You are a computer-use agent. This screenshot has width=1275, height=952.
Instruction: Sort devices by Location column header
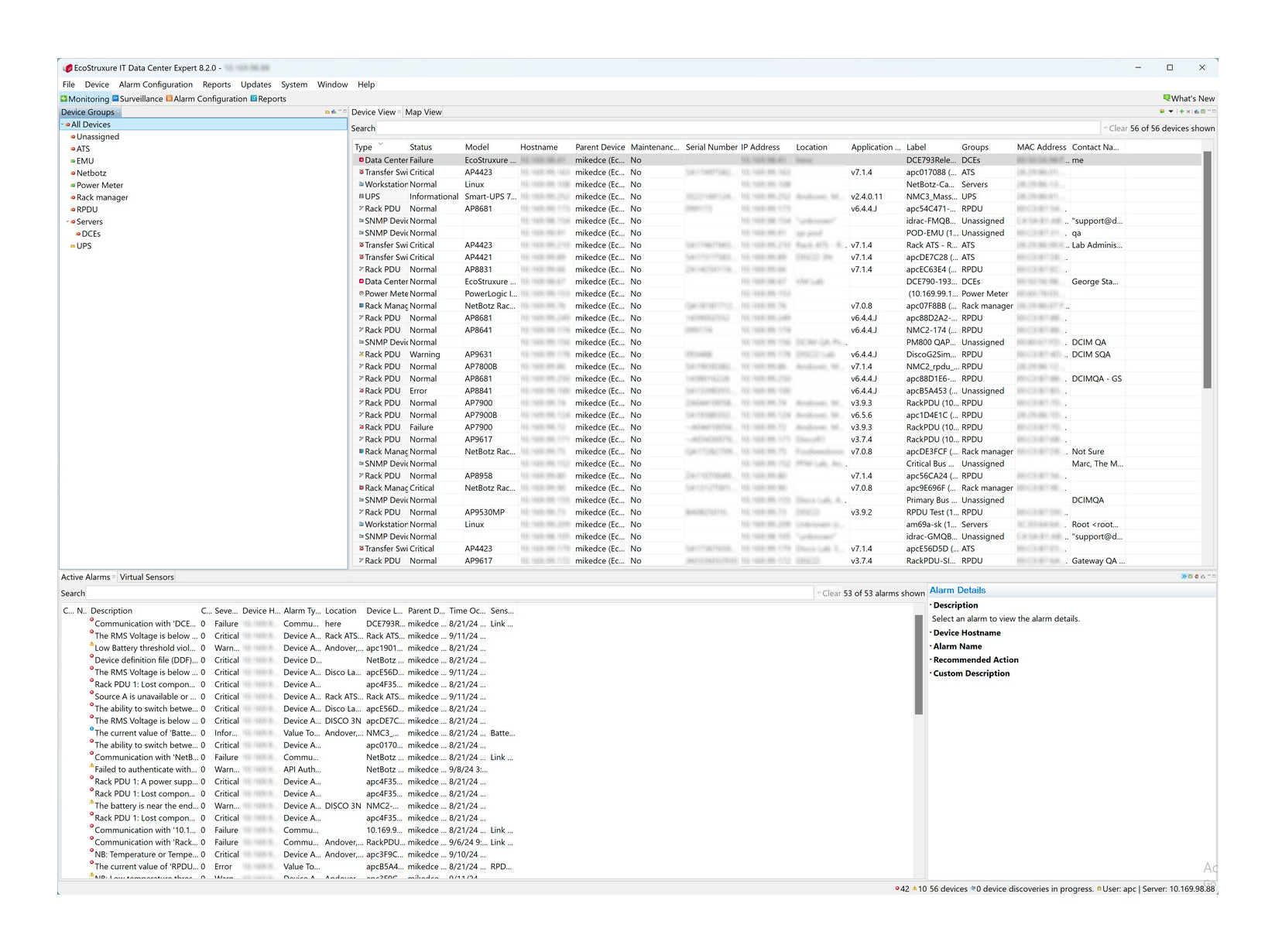[x=811, y=147]
